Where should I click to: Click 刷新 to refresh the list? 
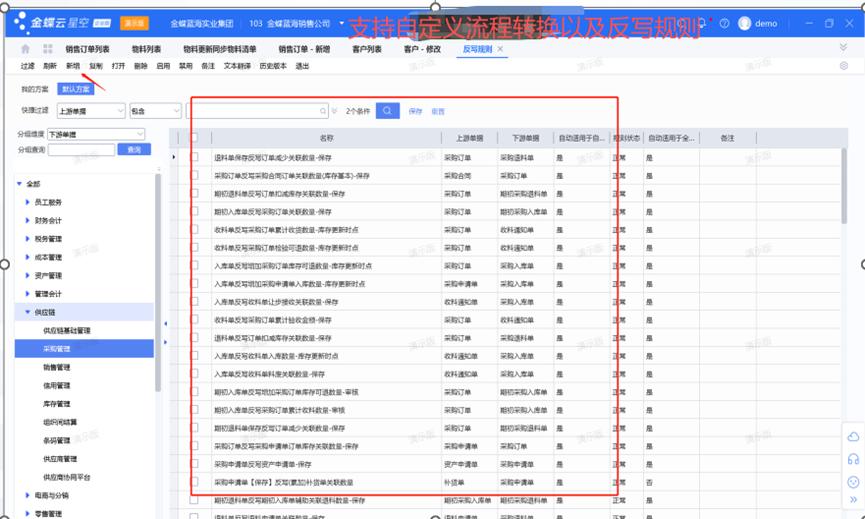50,66
